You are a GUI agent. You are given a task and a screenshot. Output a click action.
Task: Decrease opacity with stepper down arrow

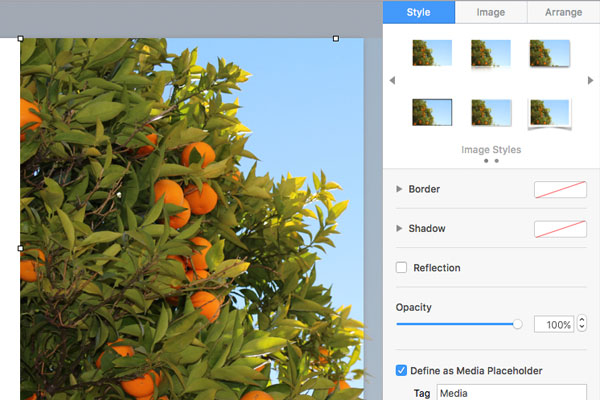click(x=582, y=328)
